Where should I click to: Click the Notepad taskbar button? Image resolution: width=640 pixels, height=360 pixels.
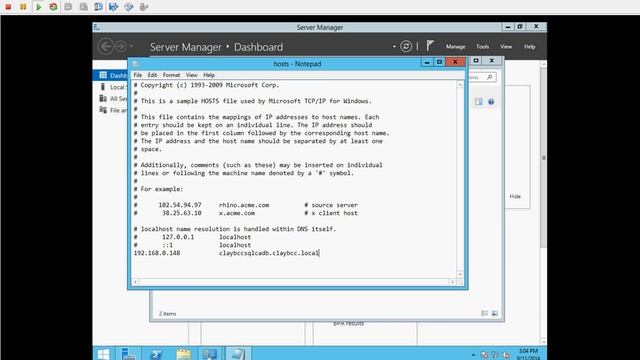(238, 354)
